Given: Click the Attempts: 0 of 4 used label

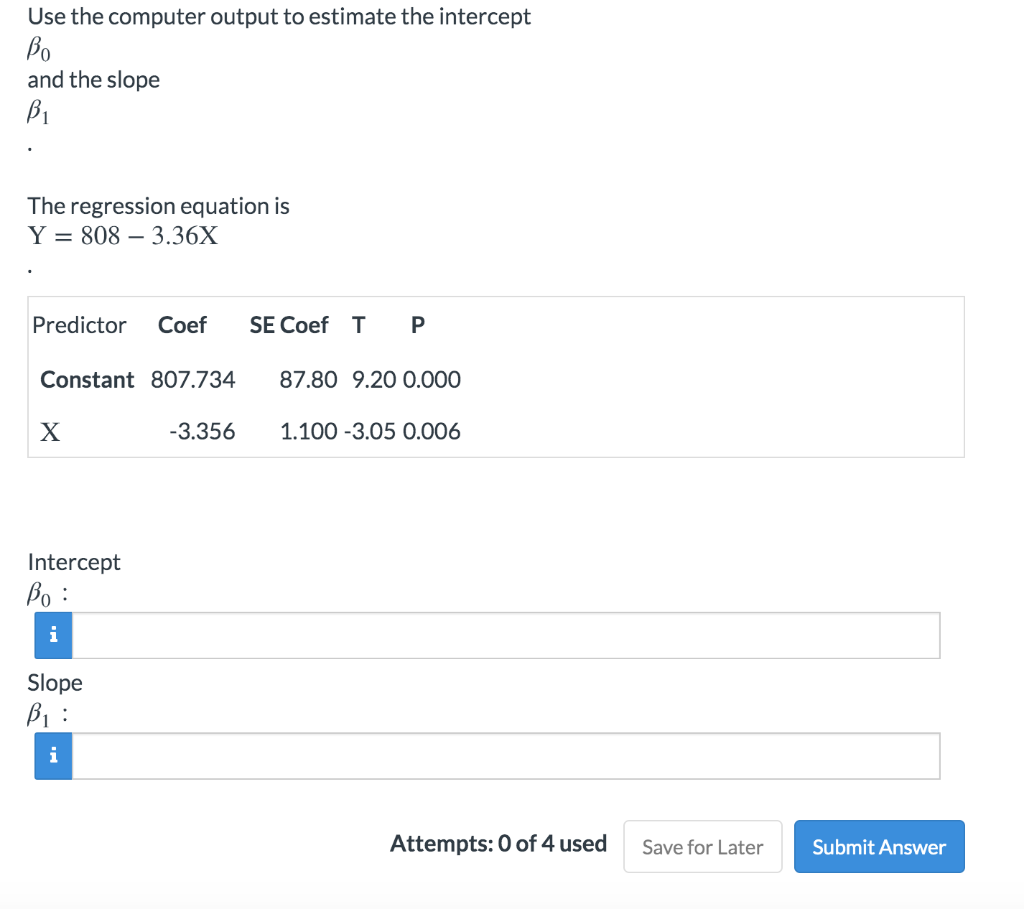Looking at the screenshot, I should (498, 844).
